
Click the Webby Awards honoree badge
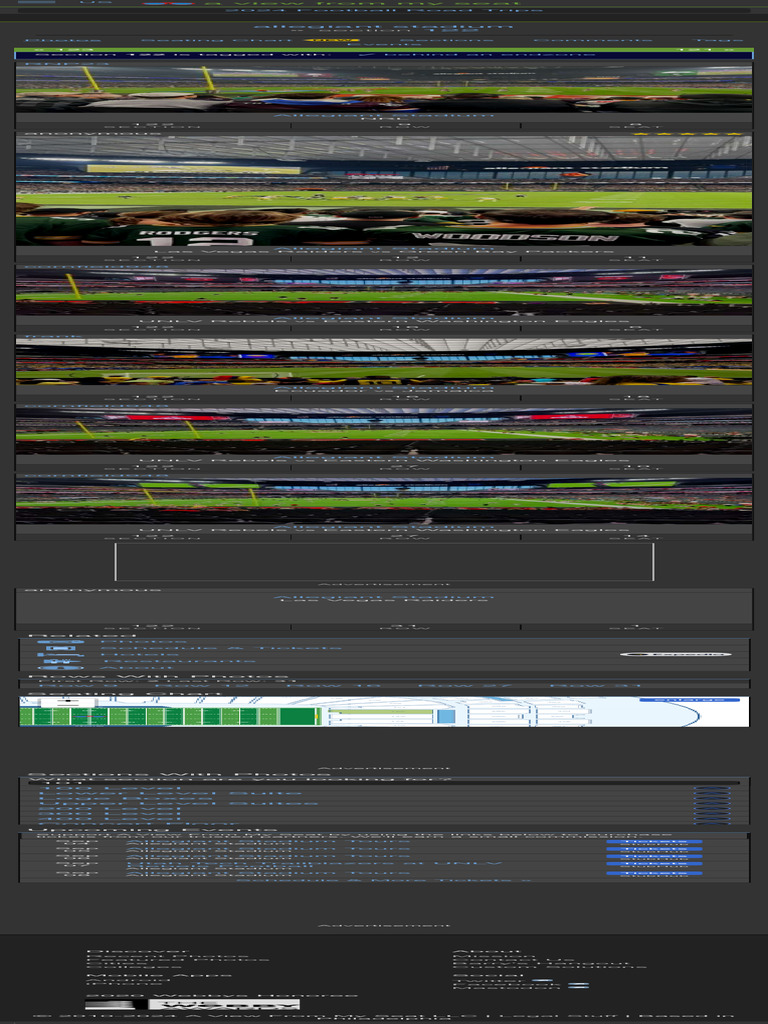point(193,1004)
